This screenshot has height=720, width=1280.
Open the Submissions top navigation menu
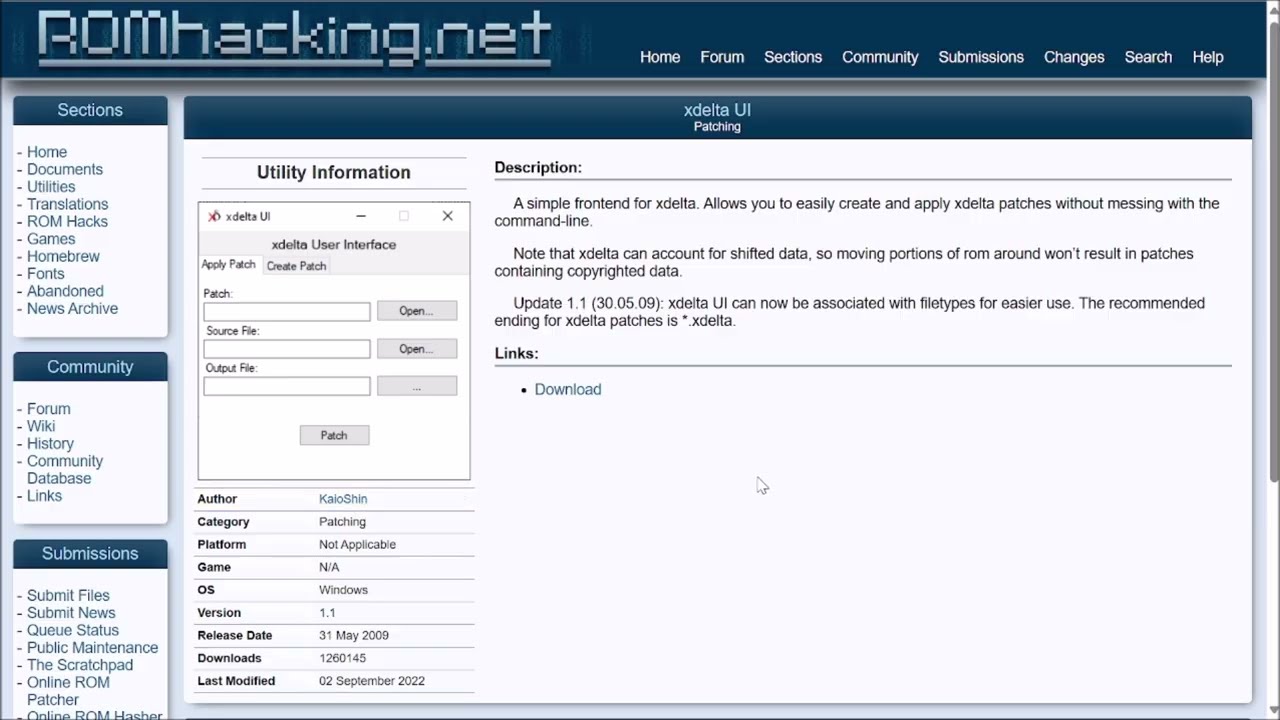[x=981, y=57]
